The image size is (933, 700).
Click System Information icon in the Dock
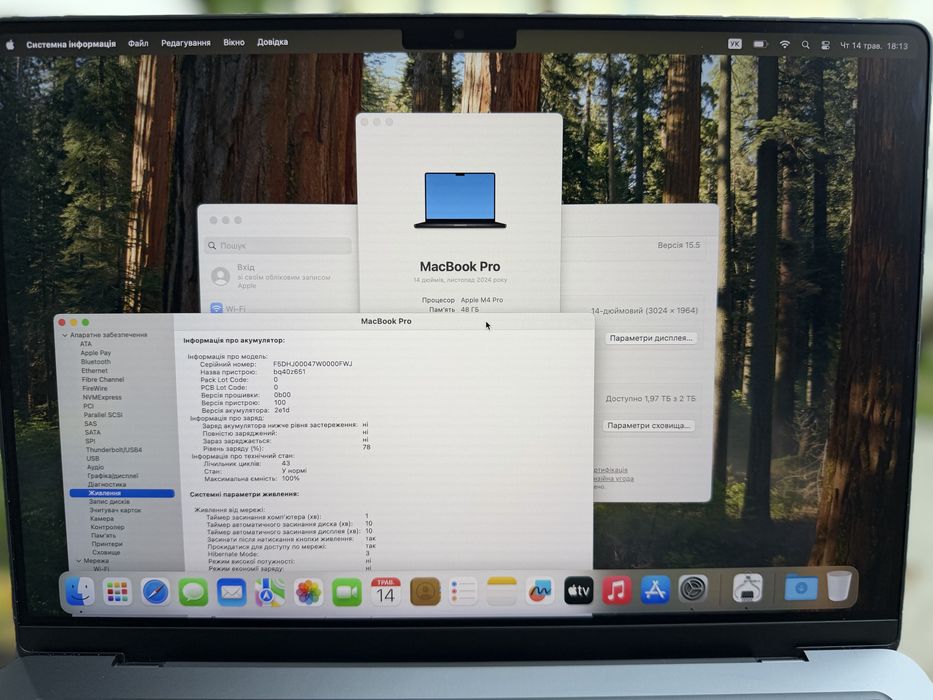[x=747, y=588]
